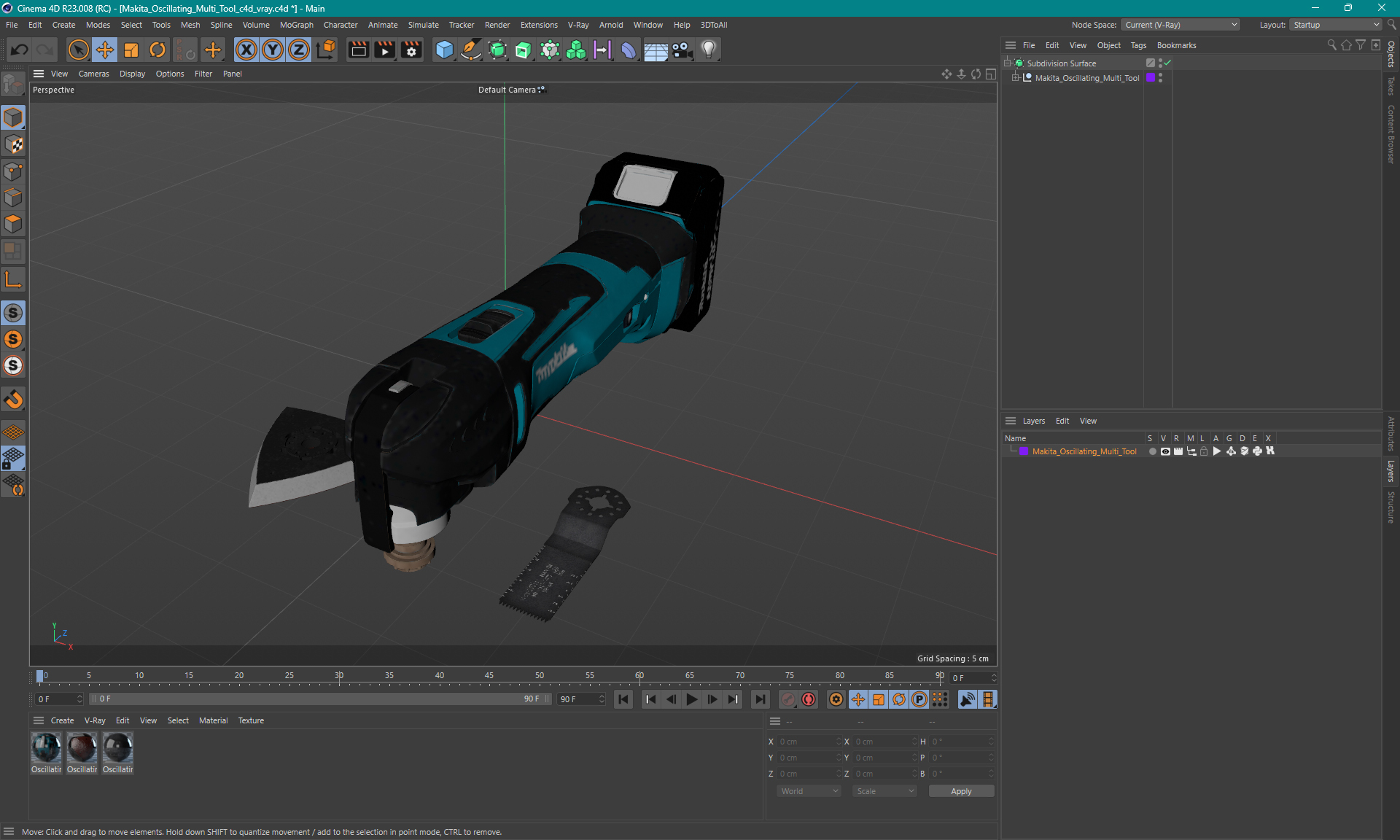Open the Node Space dropdown
The height and width of the screenshot is (840, 1400).
[x=1180, y=25]
